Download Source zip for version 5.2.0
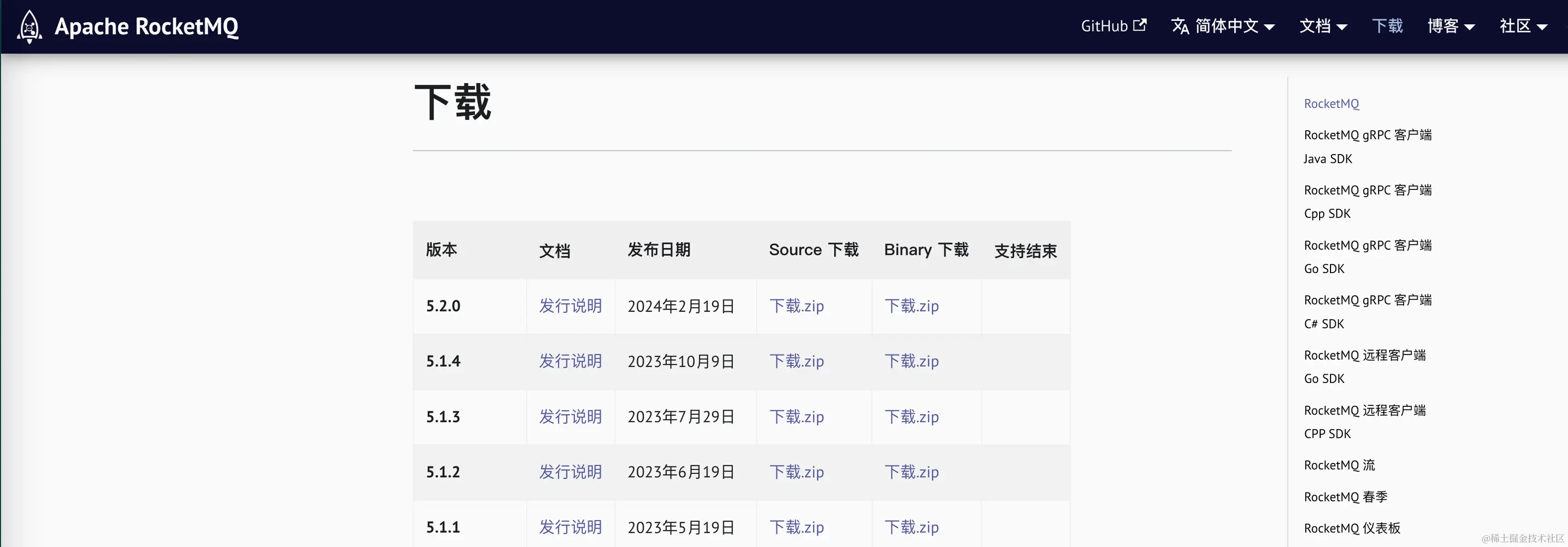This screenshot has width=1568, height=547. tap(797, 306)
